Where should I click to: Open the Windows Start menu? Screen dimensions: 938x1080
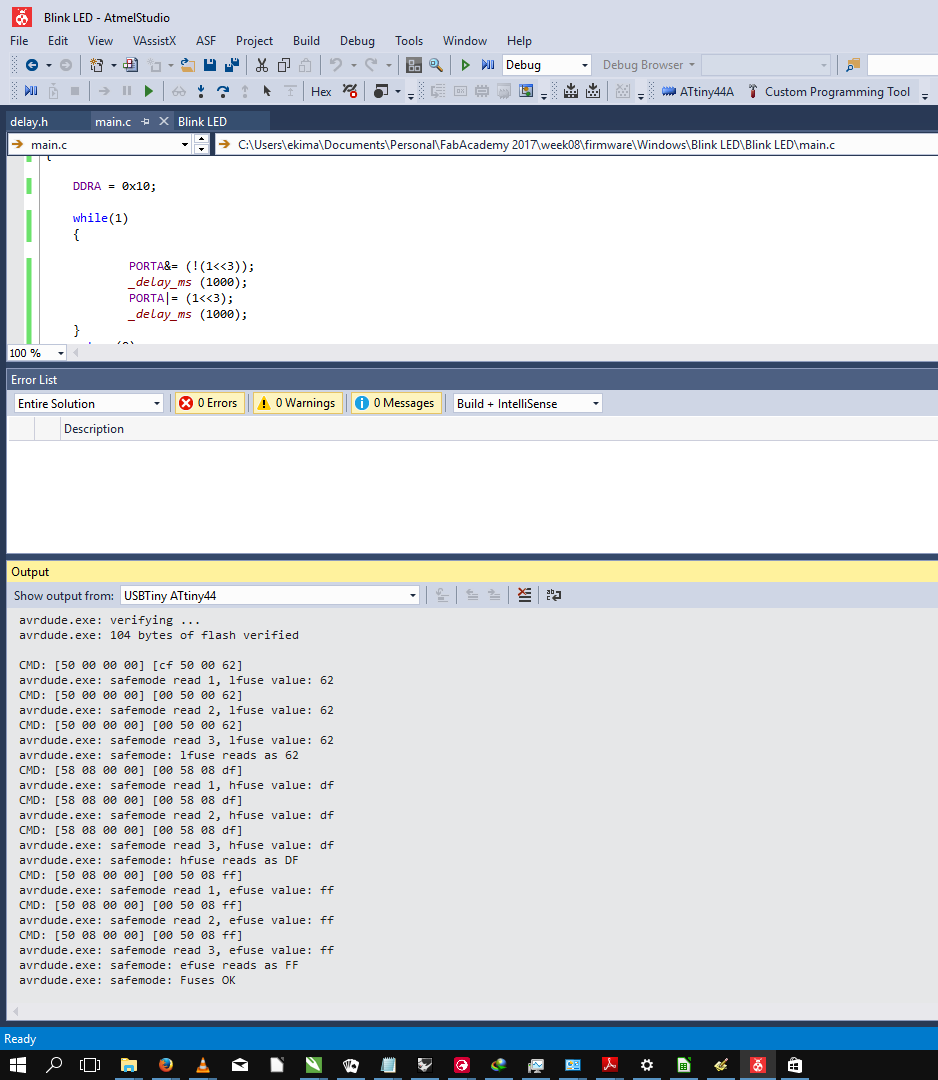(x=17, y=1065)
